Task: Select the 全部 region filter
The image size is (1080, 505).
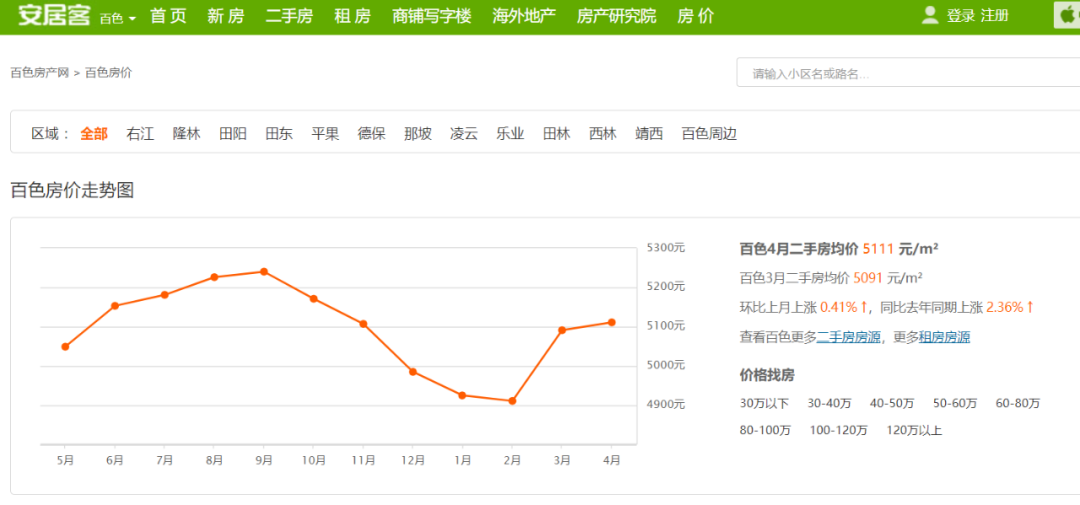Action: coord(94,134)
